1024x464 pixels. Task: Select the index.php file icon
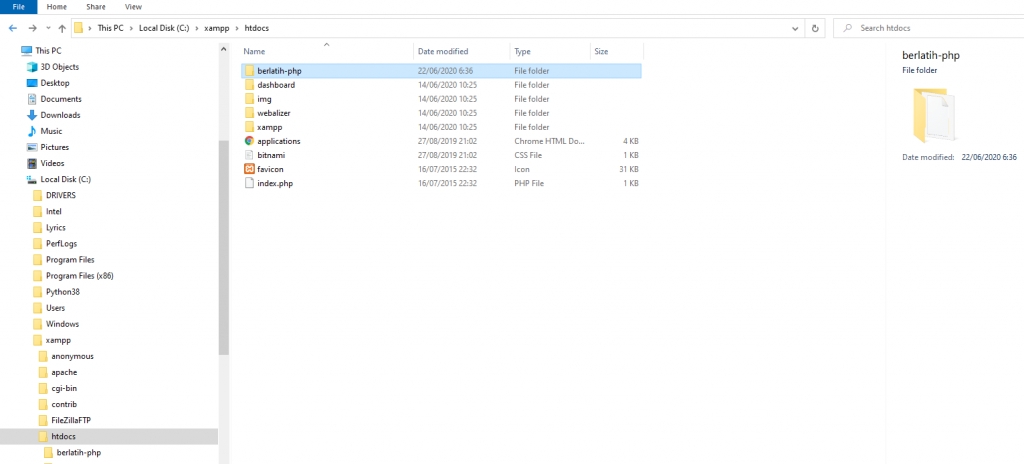pos(250,183)
